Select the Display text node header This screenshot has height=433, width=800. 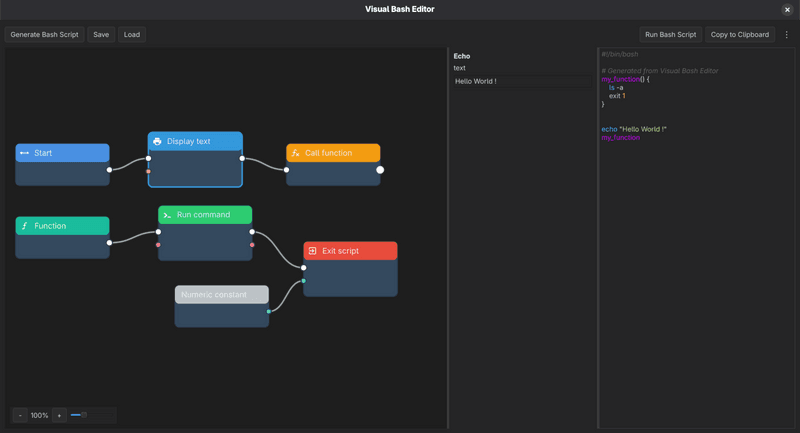pos(195,141)
